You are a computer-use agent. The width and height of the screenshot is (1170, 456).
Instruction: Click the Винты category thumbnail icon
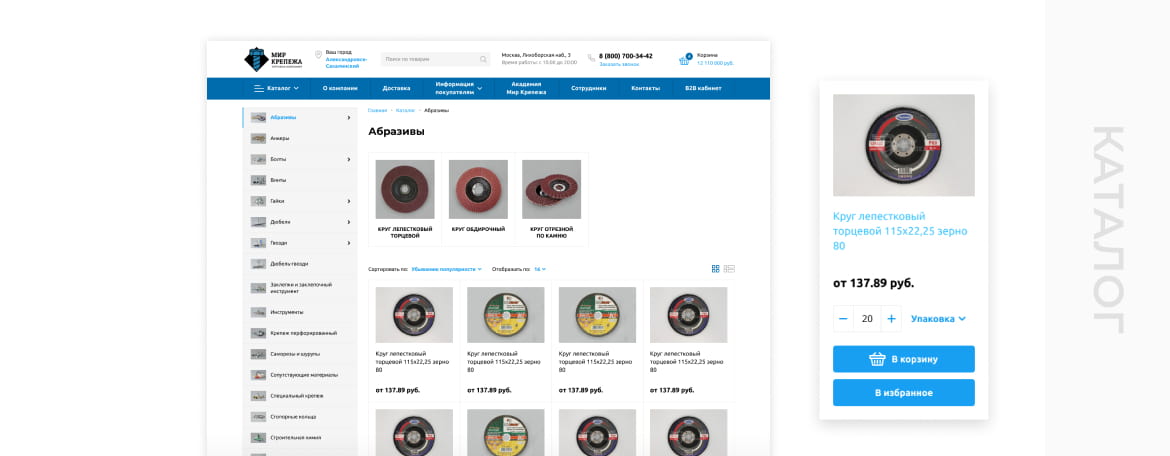click(x=258, y=180)
